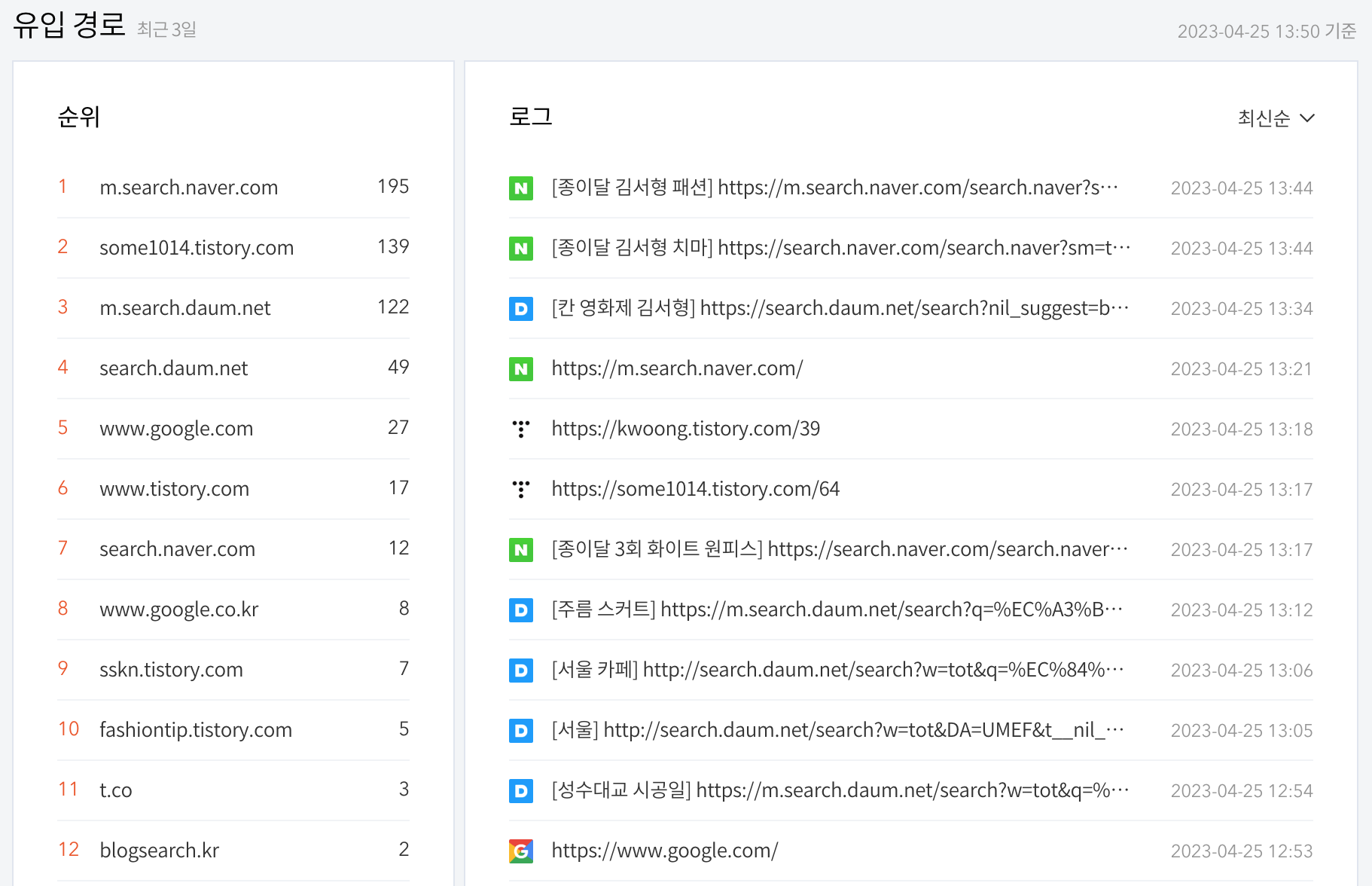The width and height of the screenshot is (1372, 886).
Task: Click count 27 for www.google.com
Action: point(398,427)
